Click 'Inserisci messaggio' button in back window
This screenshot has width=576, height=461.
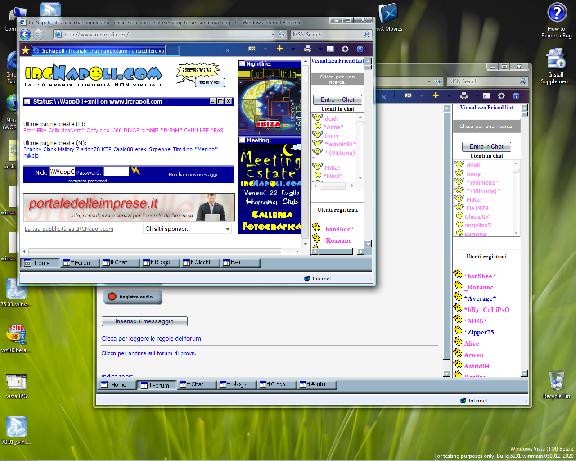click(x=145, y=321)
